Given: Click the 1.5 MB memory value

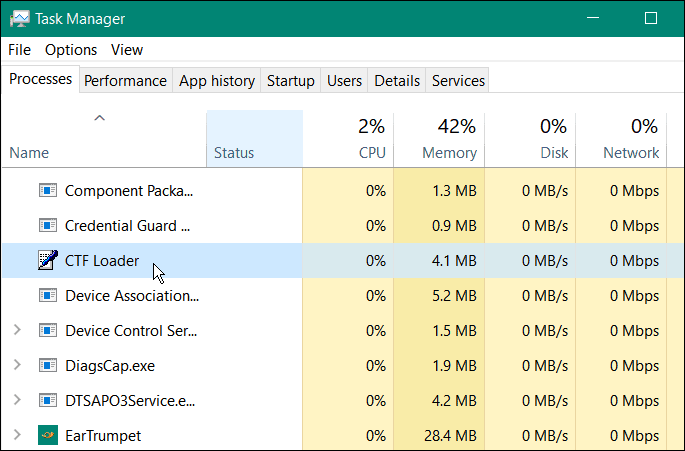Looking at the screenshot, I should (x=454, y=331).
